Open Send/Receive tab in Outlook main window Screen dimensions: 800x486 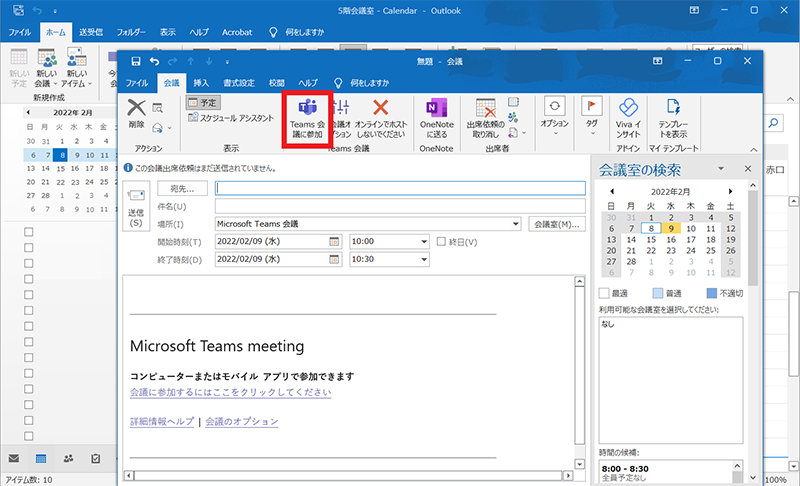(x=91, y=32)
